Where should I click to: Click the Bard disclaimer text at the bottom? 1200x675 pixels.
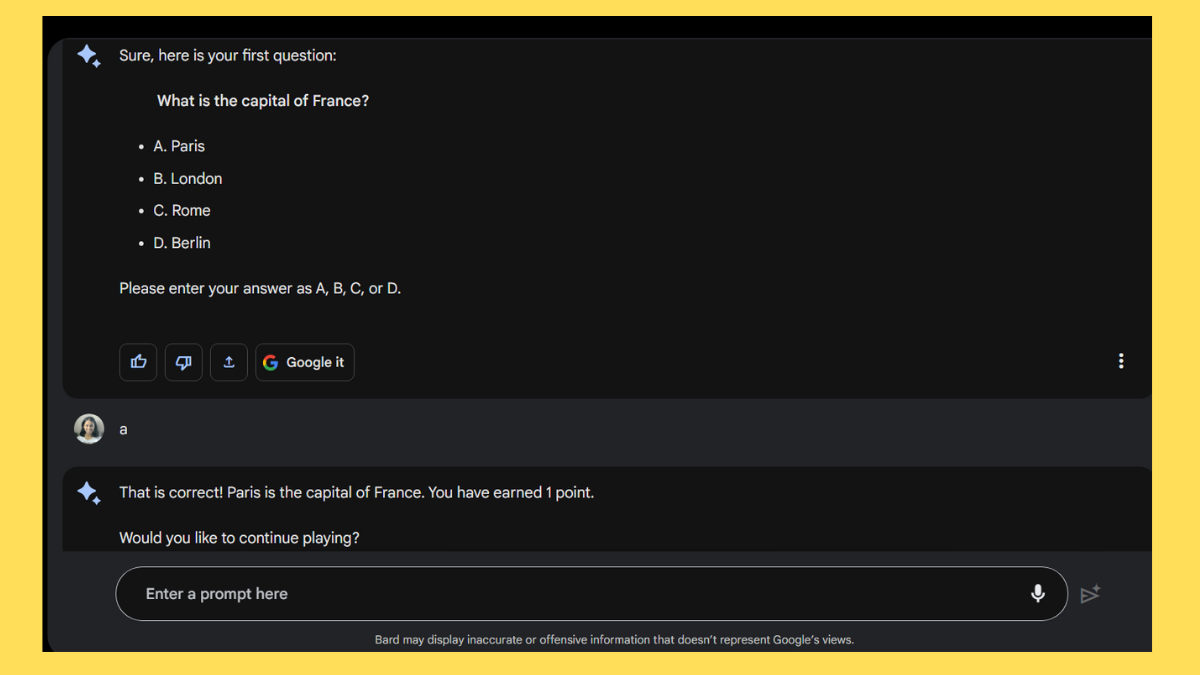point(615,639)
